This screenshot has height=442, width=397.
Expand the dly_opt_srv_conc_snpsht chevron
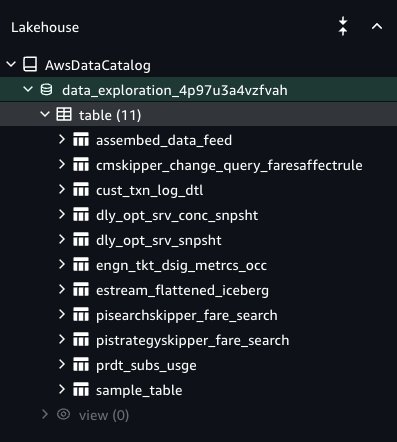click(x=62, y=214)
